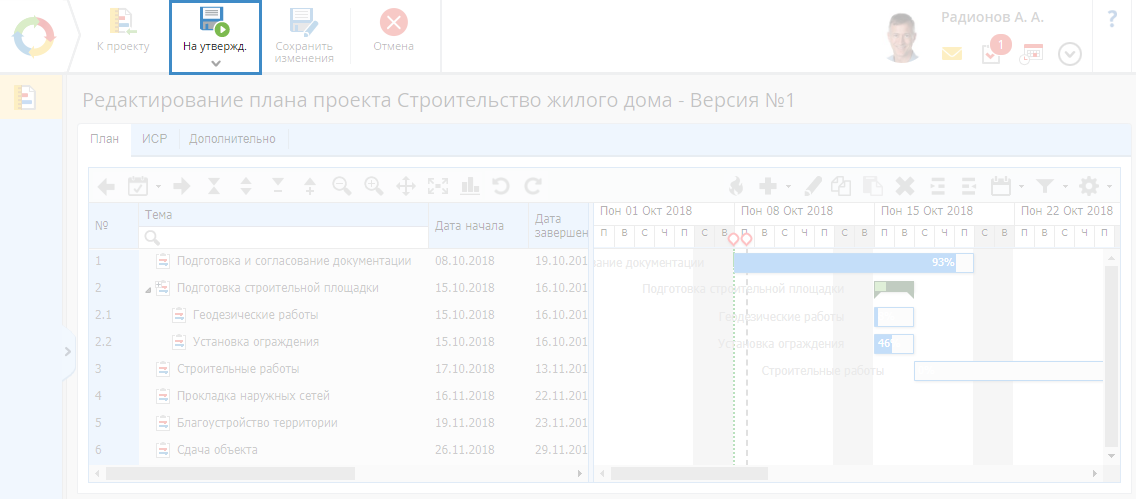The width and height of the screenshot is (1136, 499).
Task: Open tasks notification icon with badge 1
Action: click(x=992, y=53)
